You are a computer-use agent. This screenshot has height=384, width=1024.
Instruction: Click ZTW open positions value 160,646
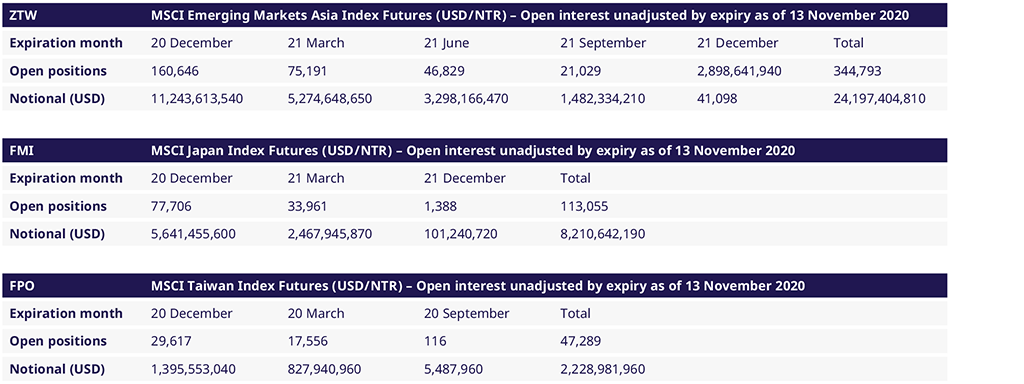click(x=174, y=71)
